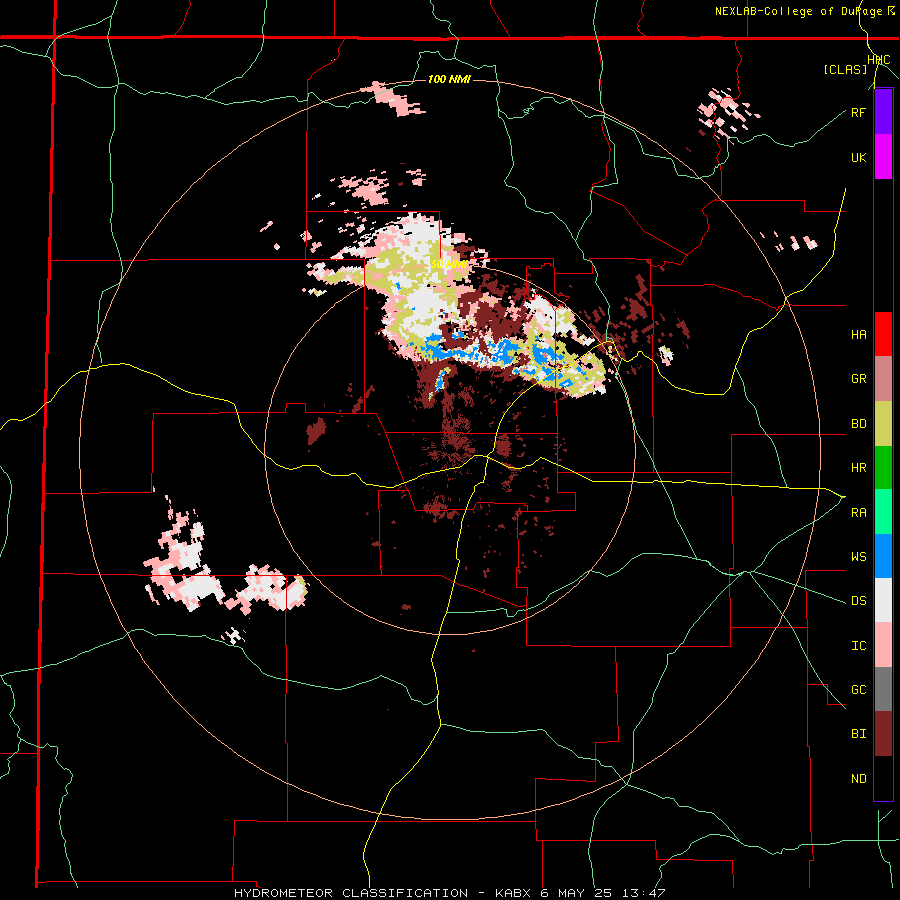Click the GC gray legend swatch
The image size is (900, 900).
[x=883, y=689]
